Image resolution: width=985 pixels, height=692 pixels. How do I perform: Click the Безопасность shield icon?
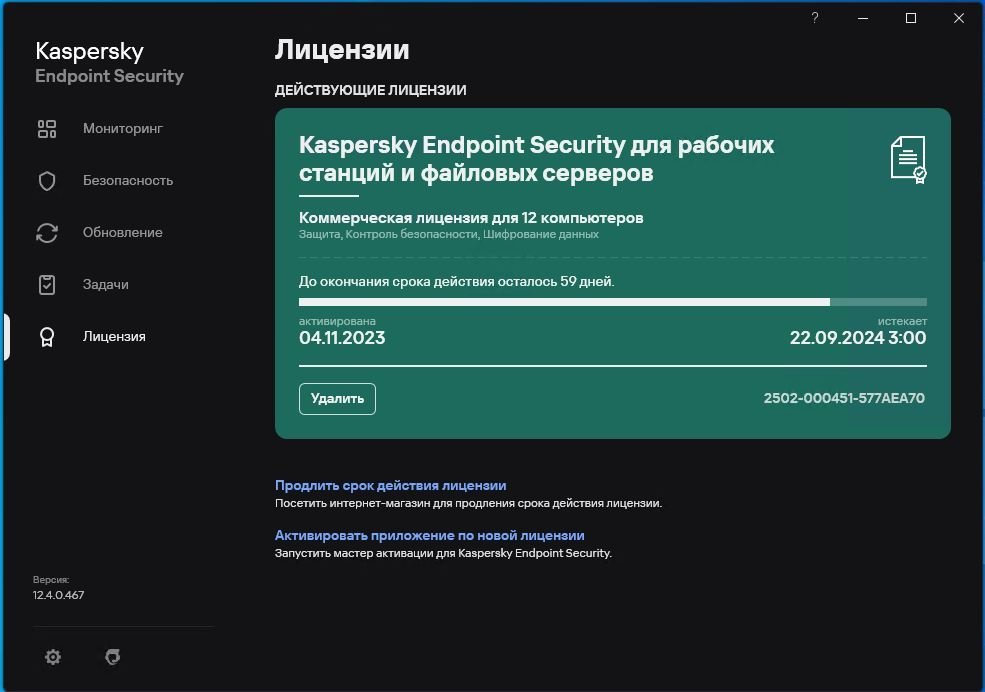tap(47, 181)
